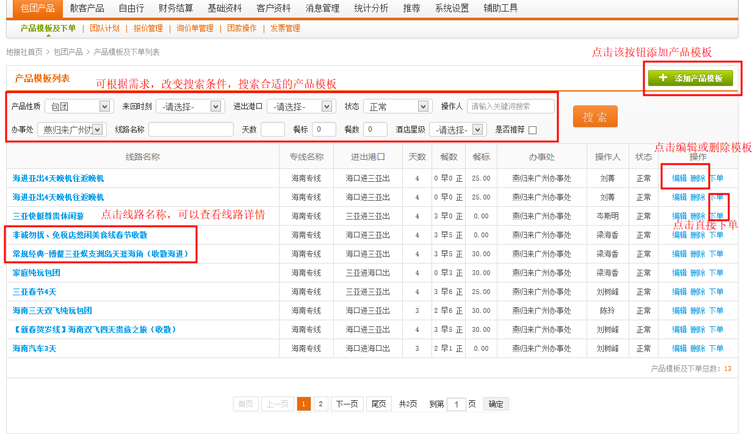
Task: Go to page 2 in pagination
Action: coord(320,404)
